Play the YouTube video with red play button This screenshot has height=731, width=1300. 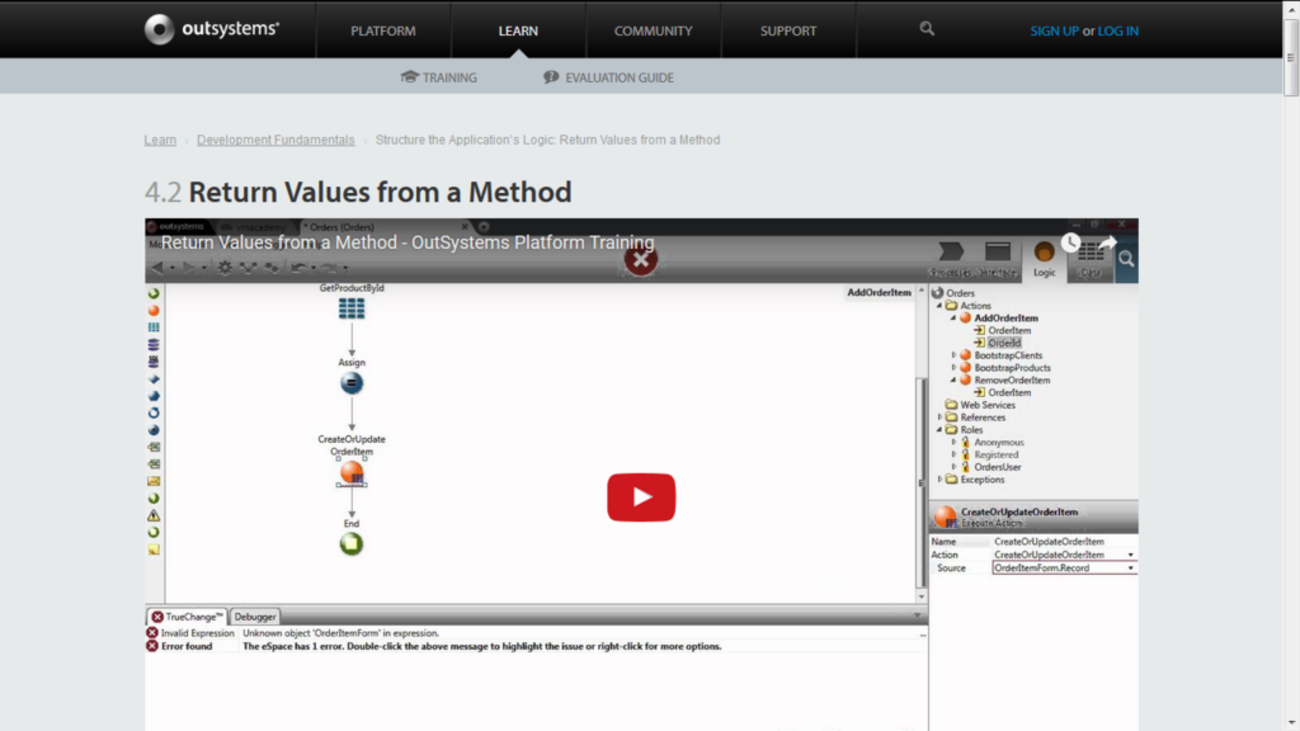coord(641,497)
